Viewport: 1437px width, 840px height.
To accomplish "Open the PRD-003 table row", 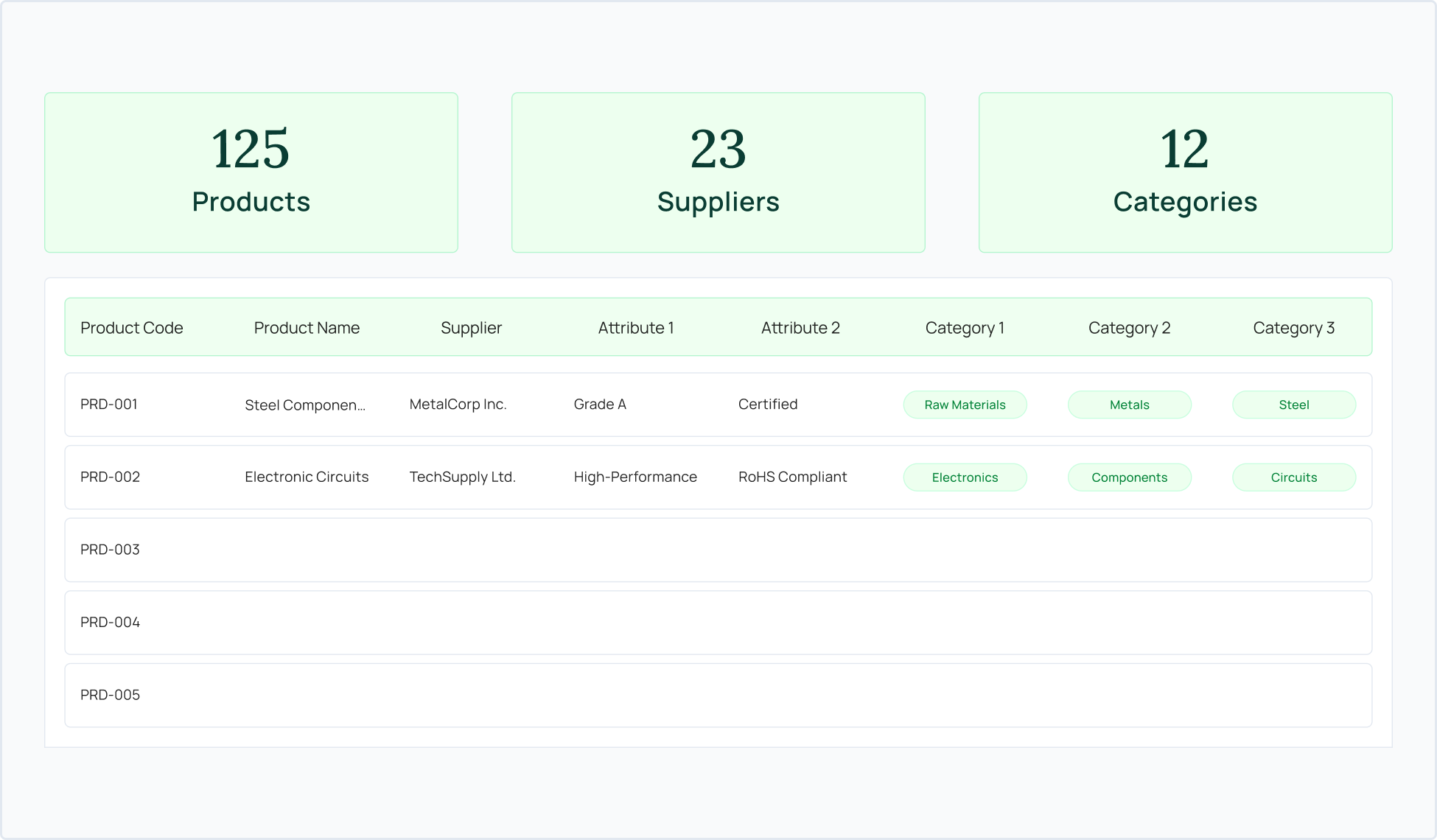I will (x=718, y=550).
